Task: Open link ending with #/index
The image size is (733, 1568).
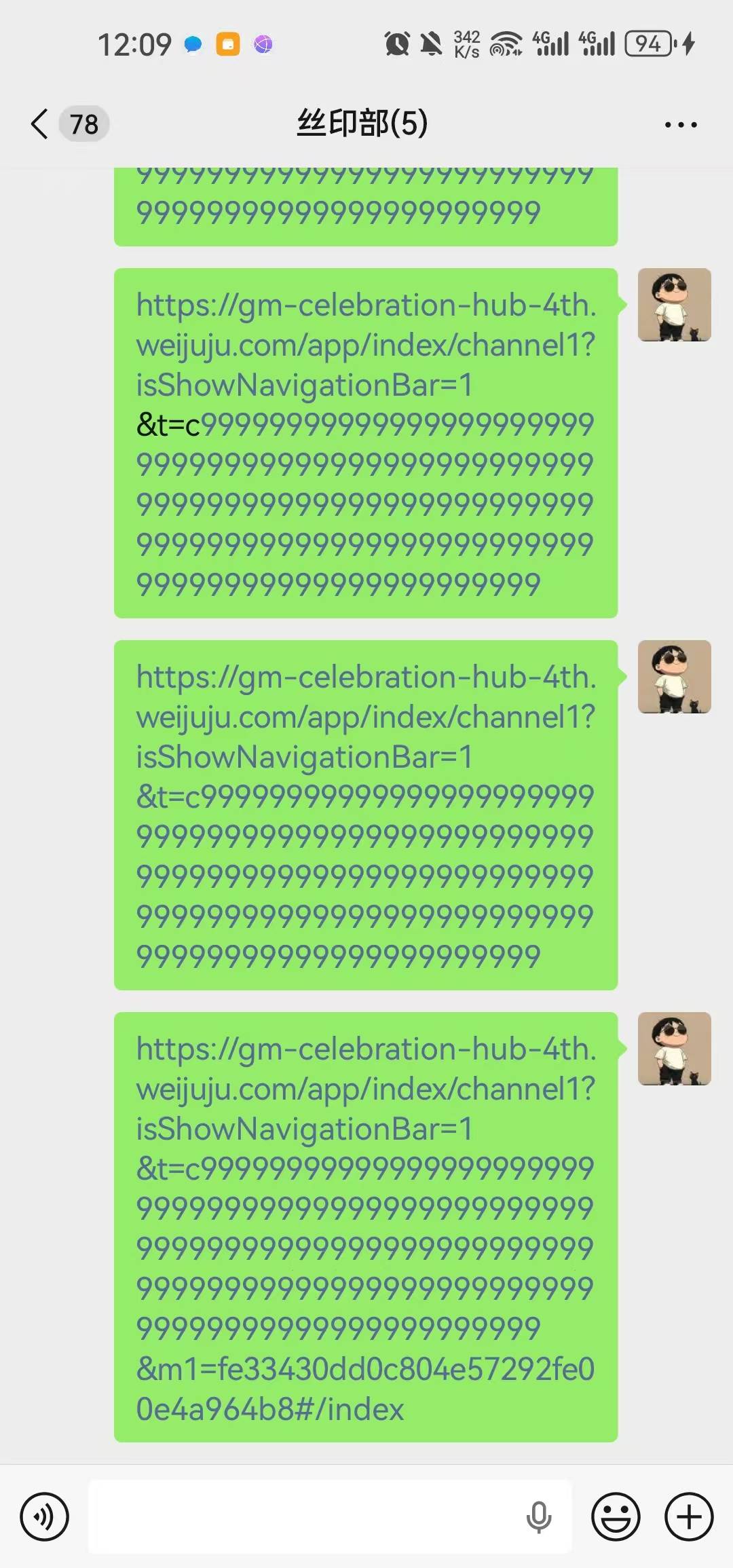Action: pyautogui.click(x=366, y=1227)
